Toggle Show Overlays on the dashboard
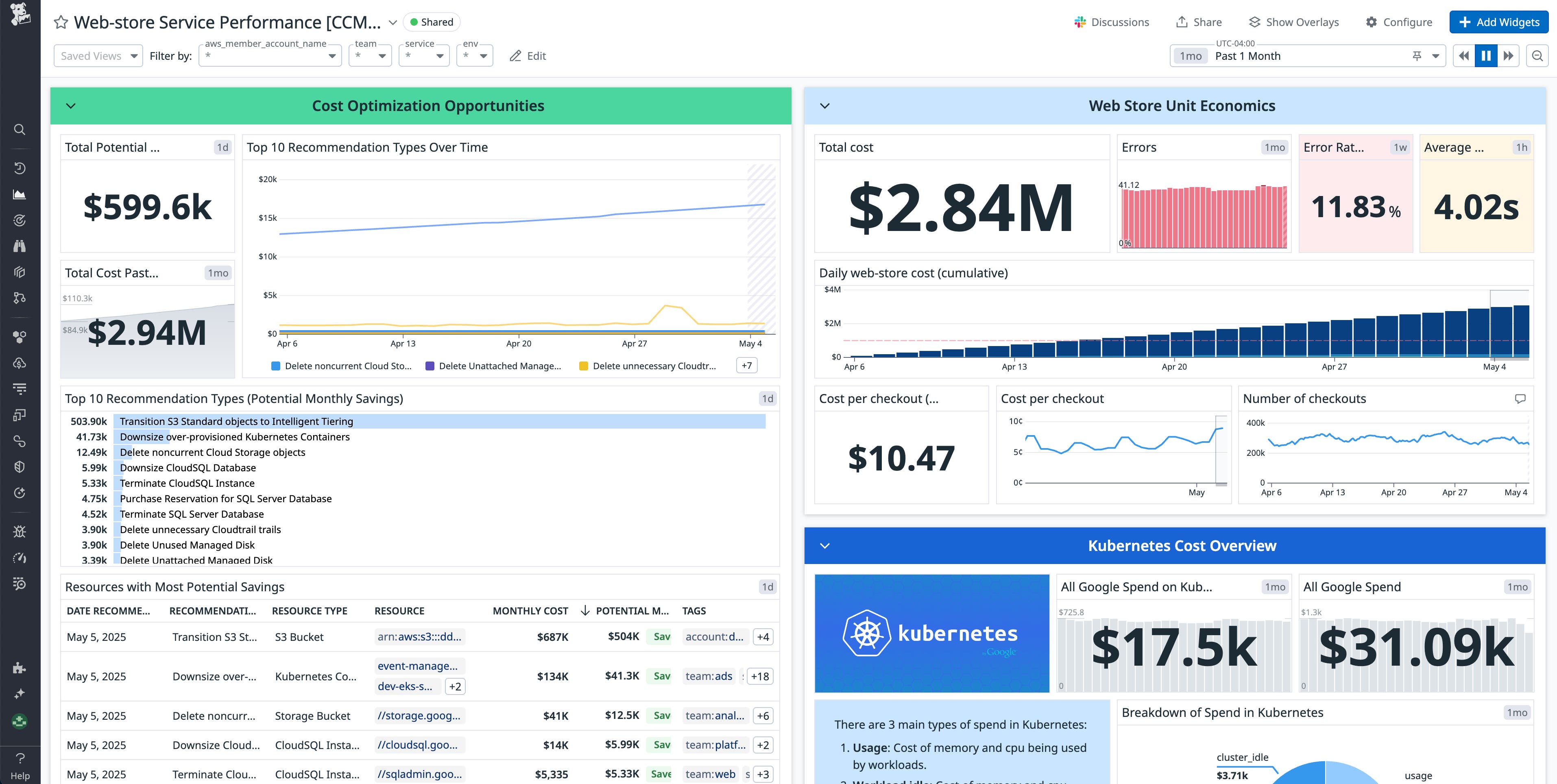The image size is (1557, 784). [x=1293, y=22]
